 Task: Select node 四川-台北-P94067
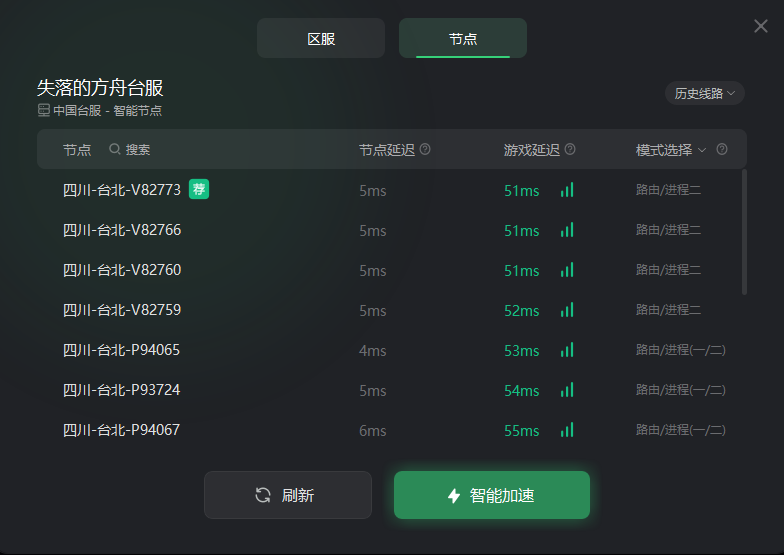tap(122, 430)
